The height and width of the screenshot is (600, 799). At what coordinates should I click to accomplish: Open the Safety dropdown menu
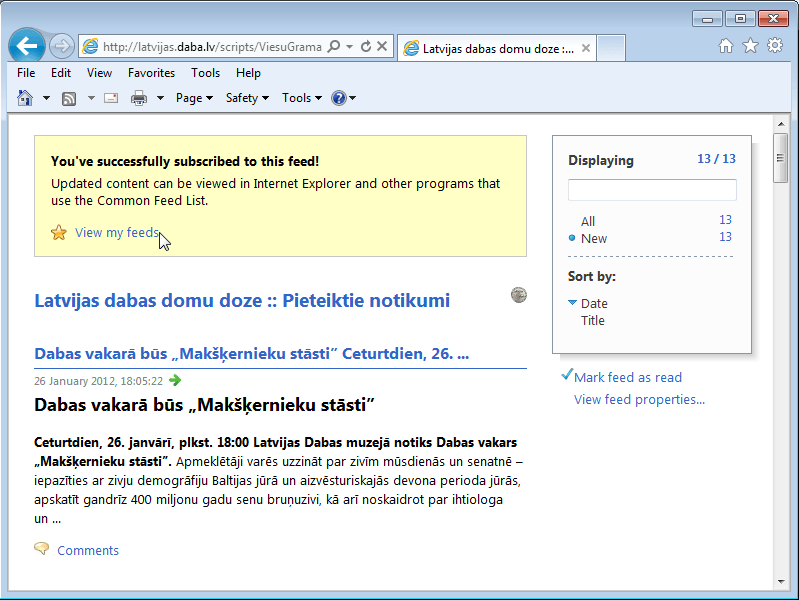247,98
